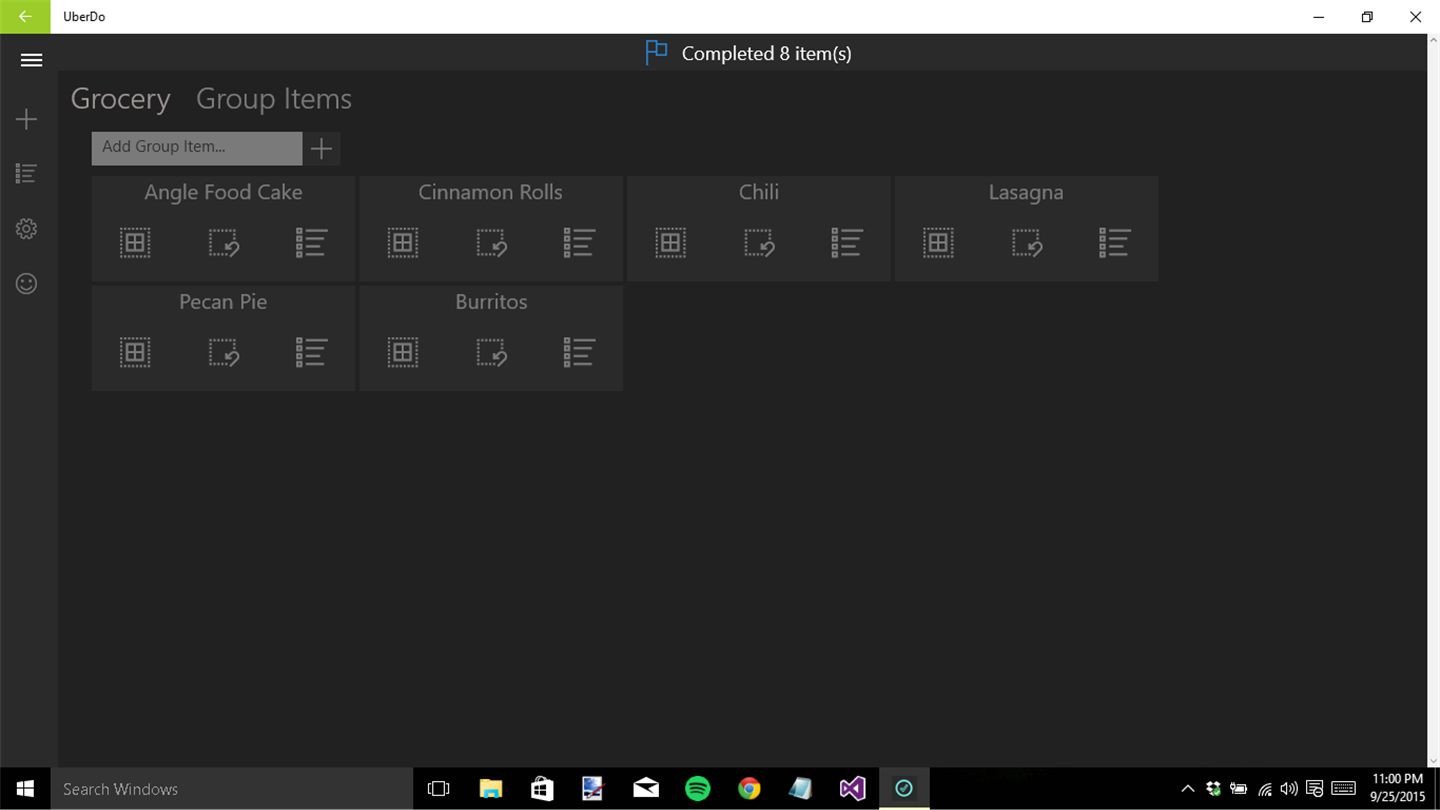
Task: Click the Add Group Item text field
Action: pyautogui.click(x=197, y=148)
